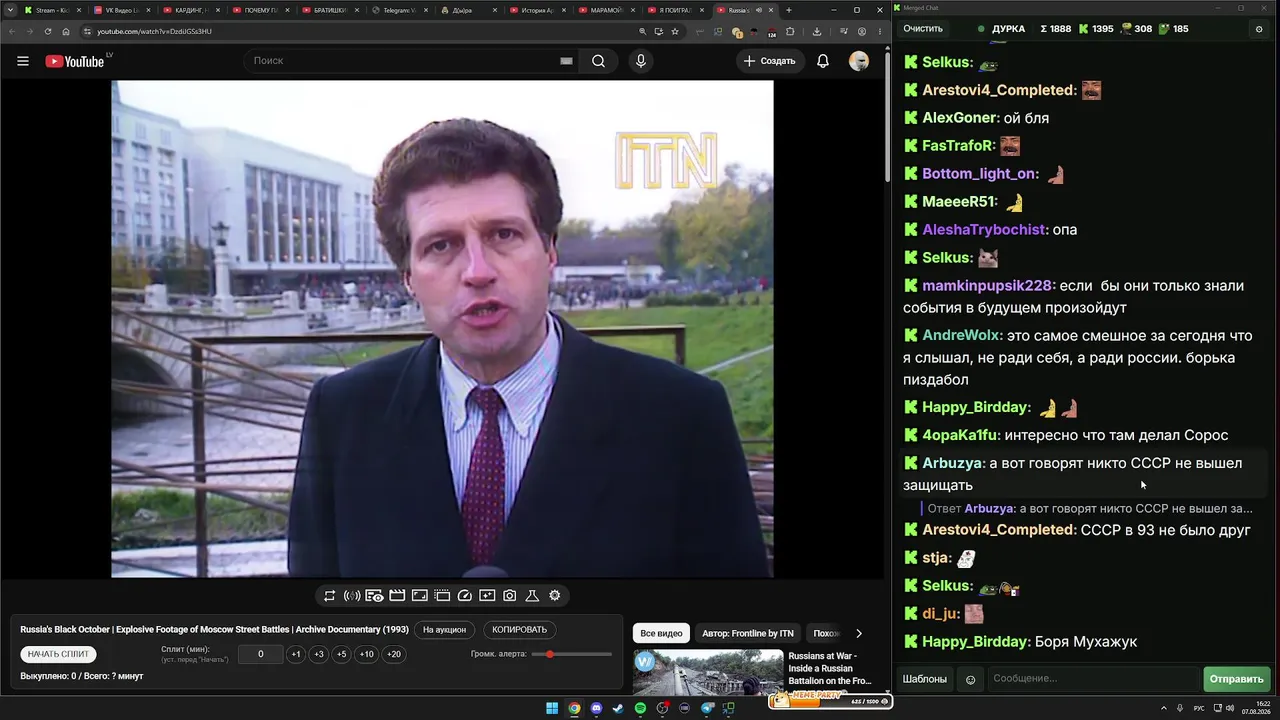Image resolution: width=1280 pixels, height=720 pixels.
Task: Click 'Очистить' in Merged Chat
Action: pyautogui.click(x=923, y=29)
